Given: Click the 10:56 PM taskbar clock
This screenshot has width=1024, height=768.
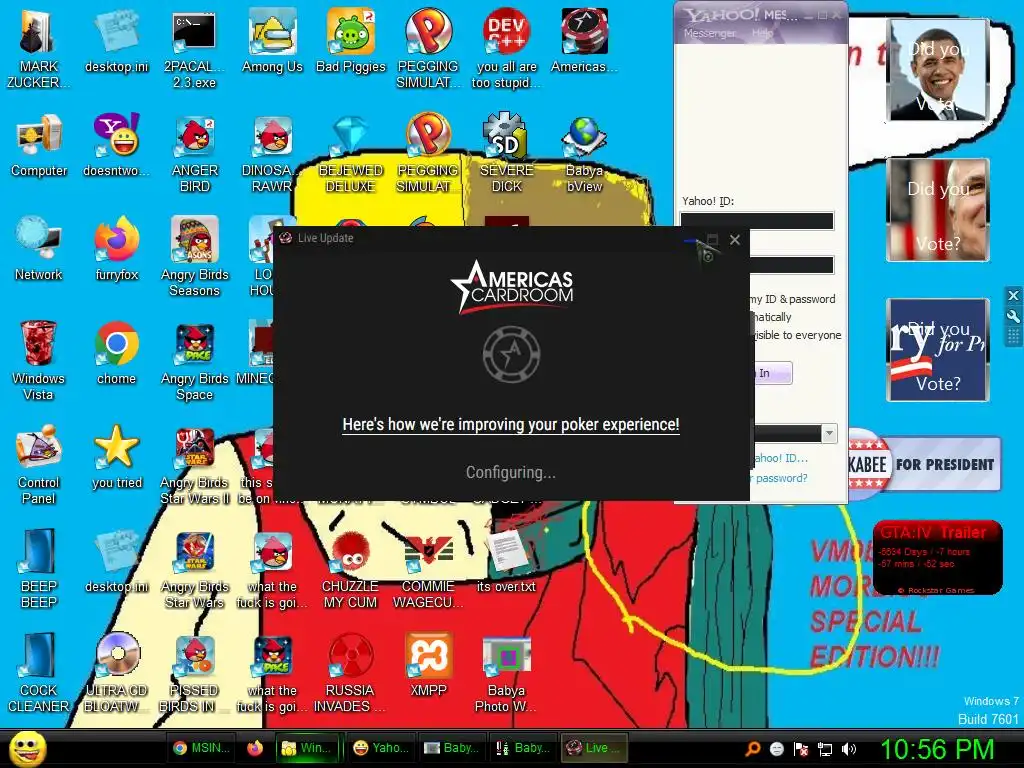Looking at the screenshot, I should [x=937, y=749].
